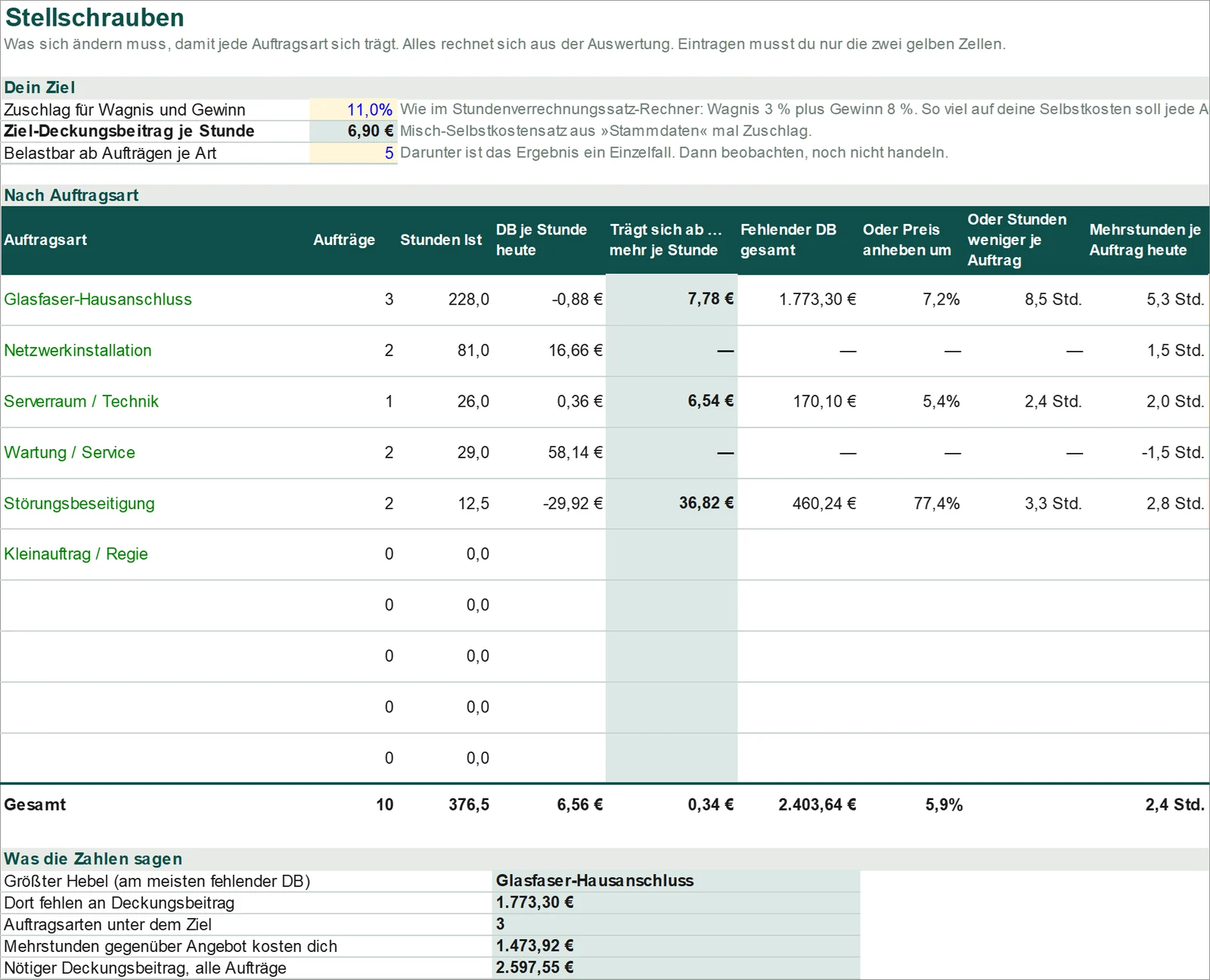Select the 11,0% Zuschlag input cell
The image size is (1210, 980).
(x=353, y=110)
